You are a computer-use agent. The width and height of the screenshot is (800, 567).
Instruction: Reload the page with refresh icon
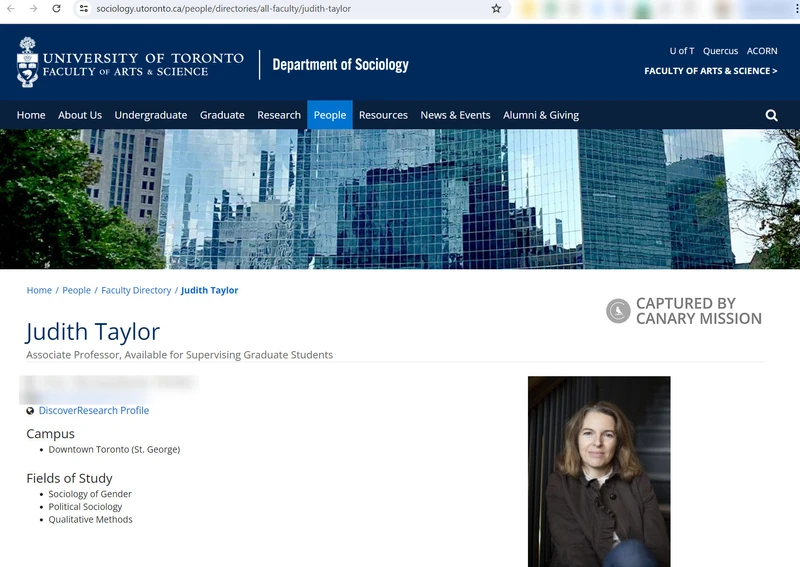57,9
